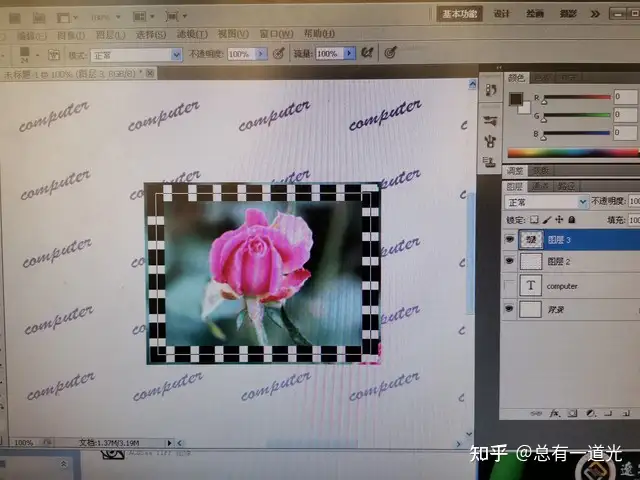The width and height of the screenshot is (640, 480).
Task: Hide the 背景 layer eye icon
Action: pyautogui.click(x=509, y=309)
